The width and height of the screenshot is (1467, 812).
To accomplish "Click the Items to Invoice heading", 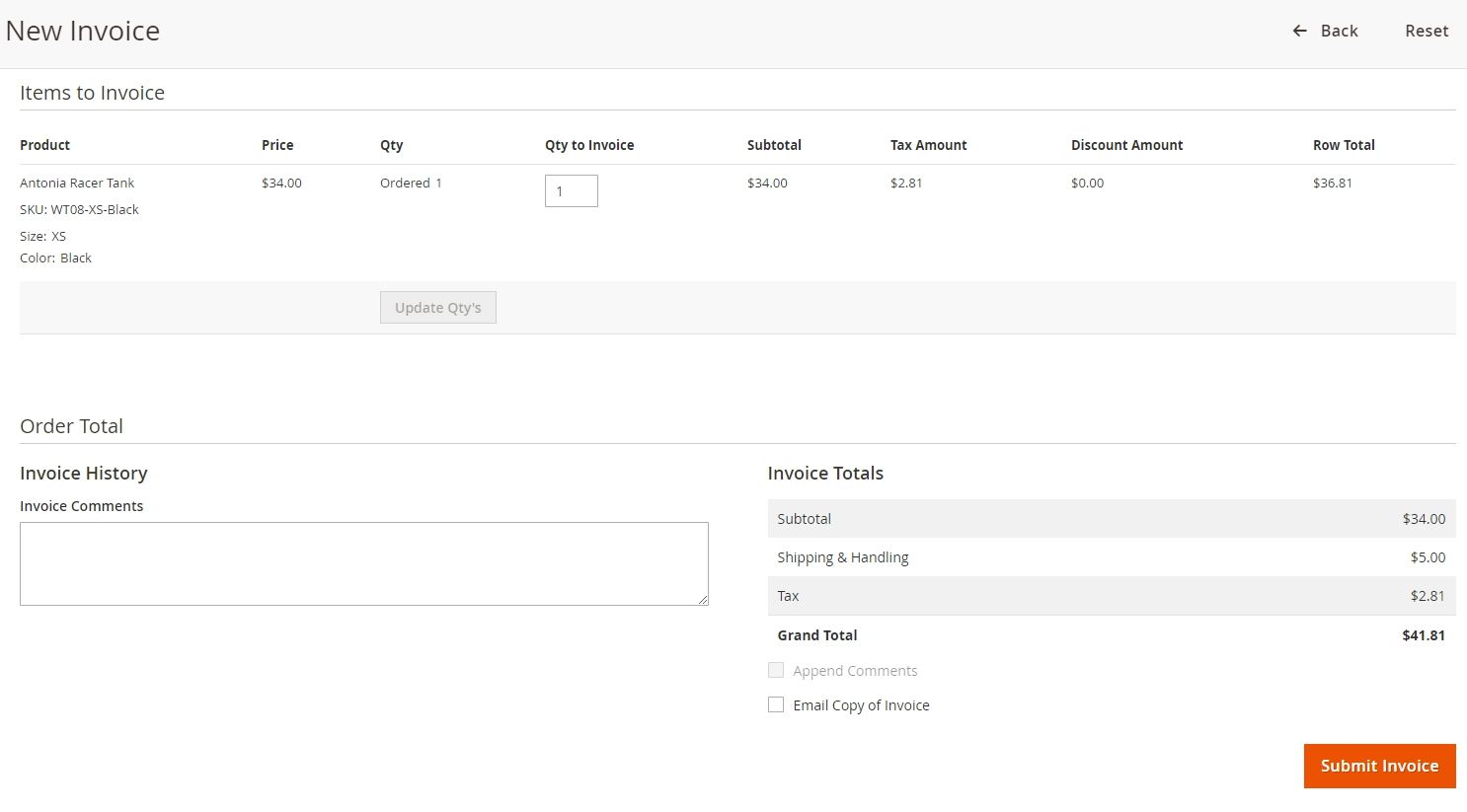I will click(92, 92).
